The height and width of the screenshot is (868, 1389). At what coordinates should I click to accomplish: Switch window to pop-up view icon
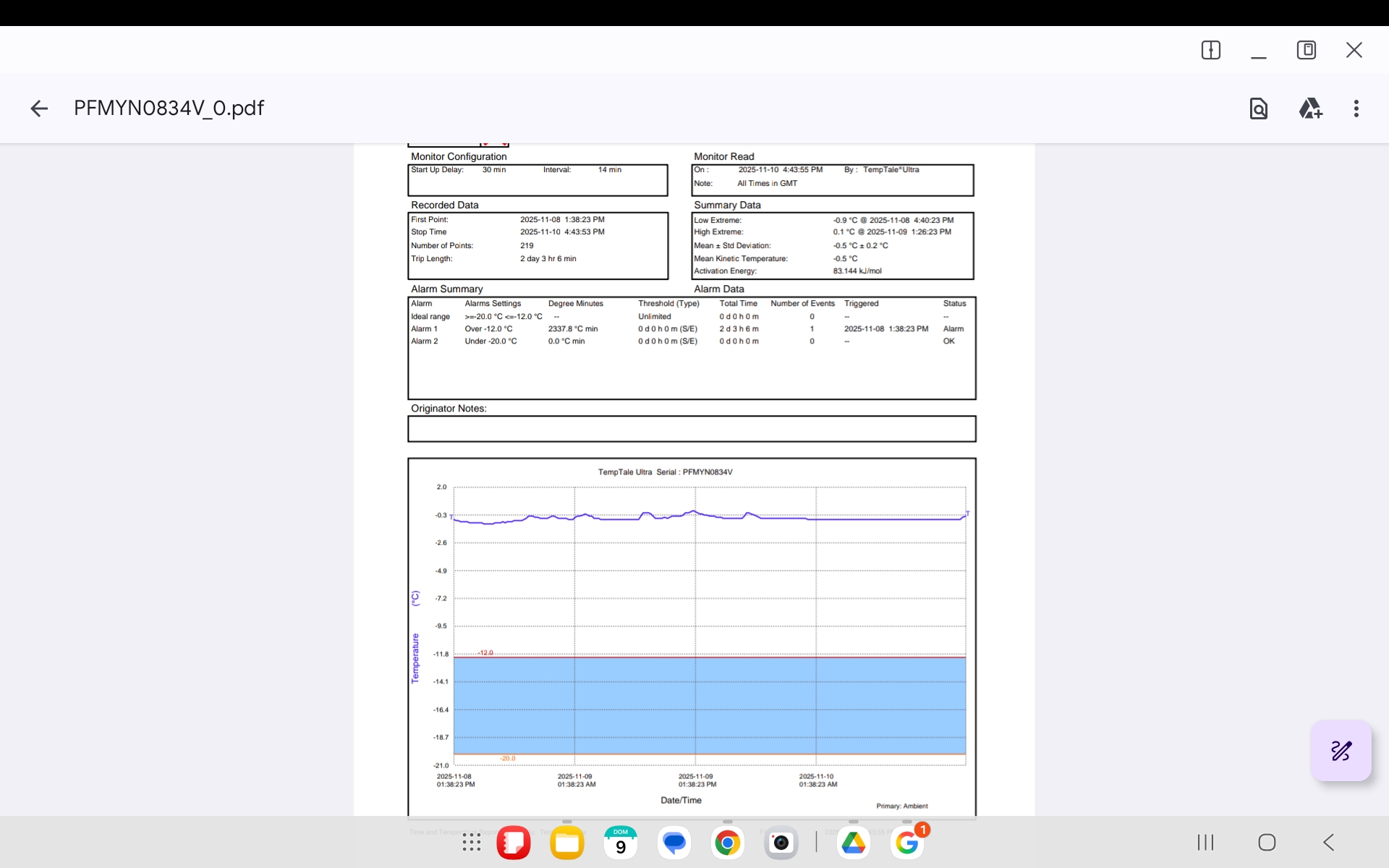(1306, 50)
